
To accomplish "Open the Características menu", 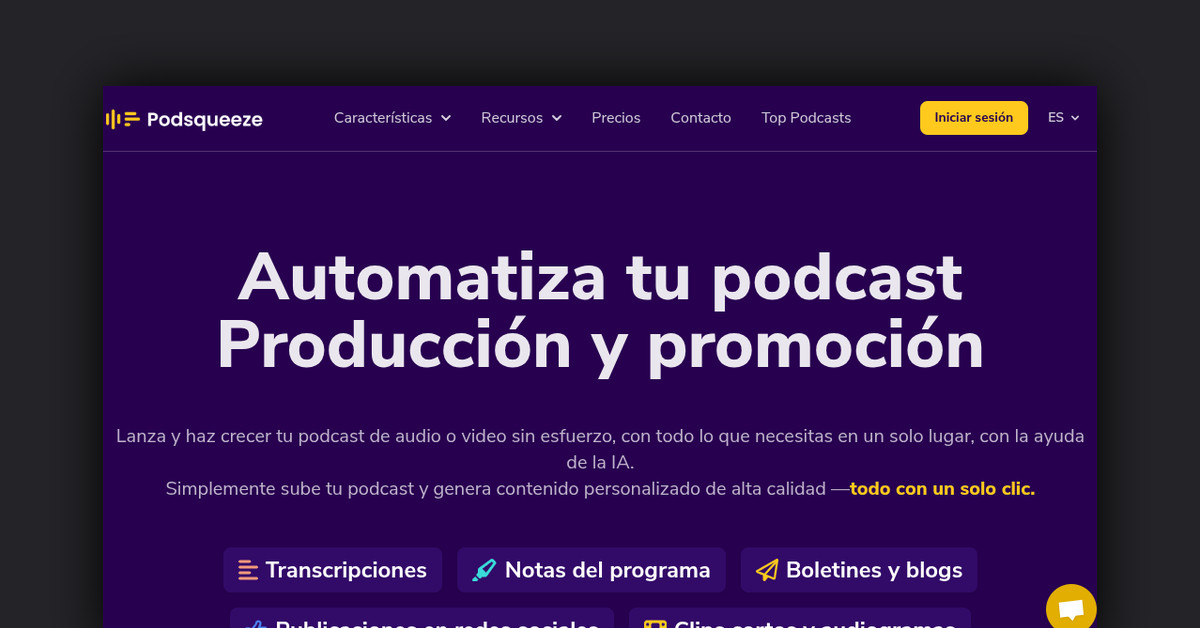I will (x=383, y=118).
